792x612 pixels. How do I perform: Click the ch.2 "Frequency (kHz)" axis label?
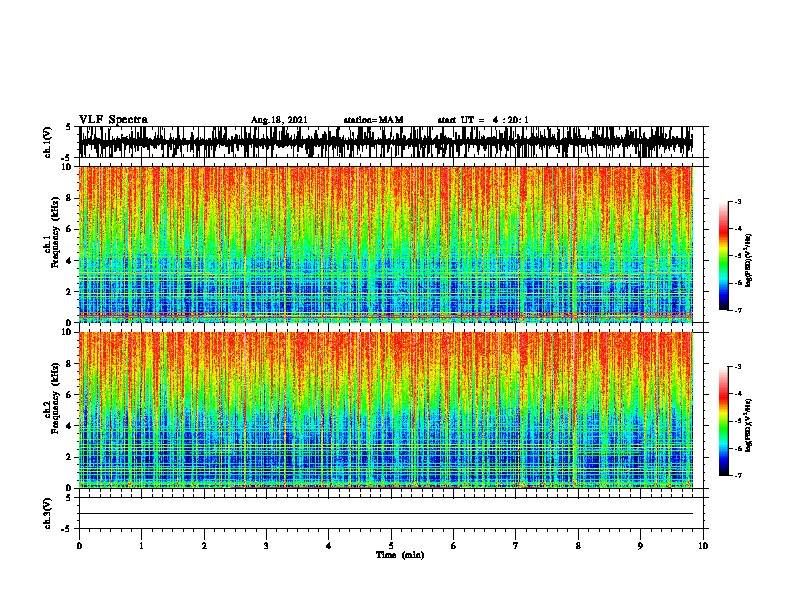(56, 398)
